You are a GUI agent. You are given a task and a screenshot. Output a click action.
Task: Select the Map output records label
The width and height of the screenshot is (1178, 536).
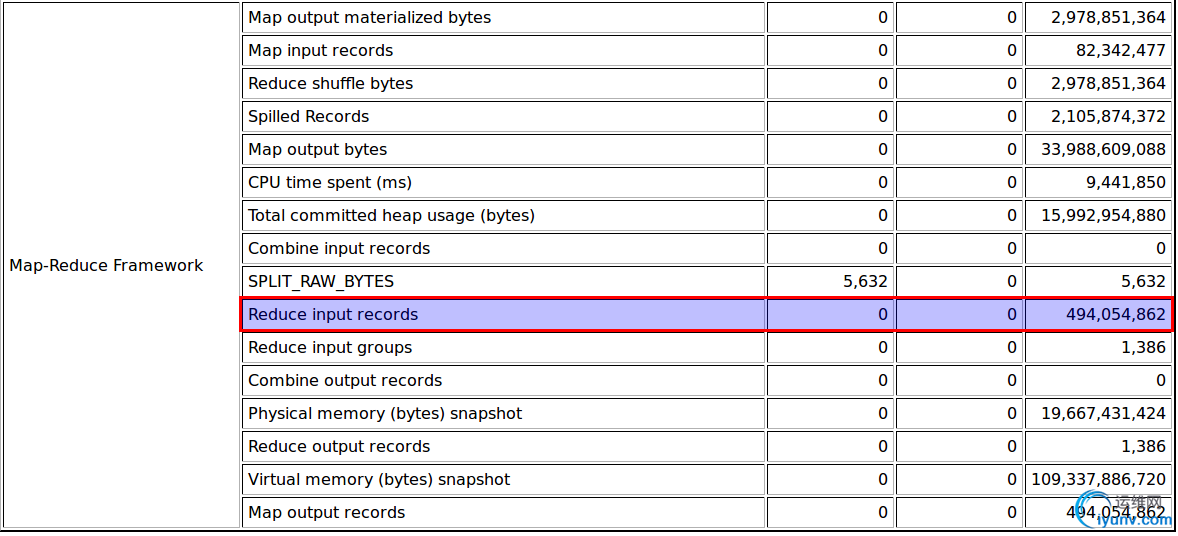click(327, 513)
